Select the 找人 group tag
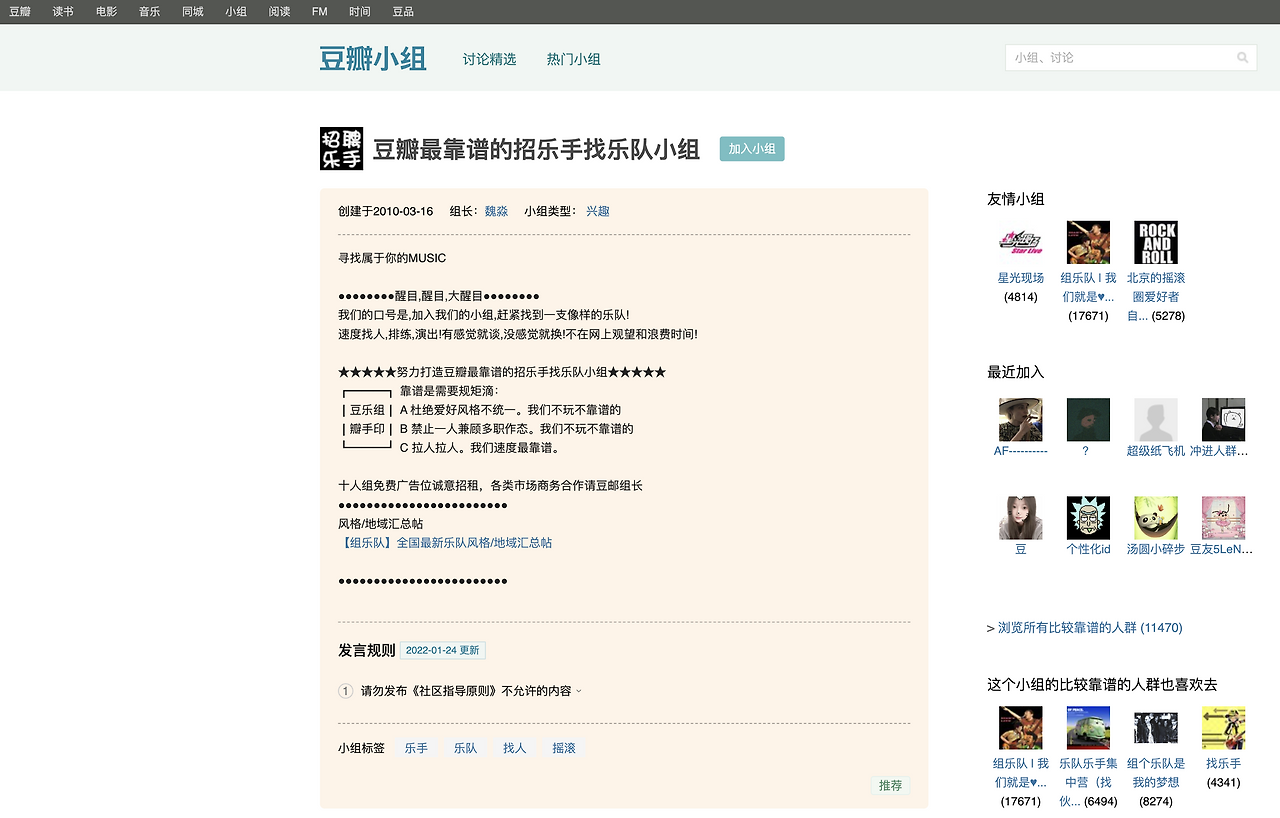Viewport: 1280px width, 818px height. tap(515, 748)
